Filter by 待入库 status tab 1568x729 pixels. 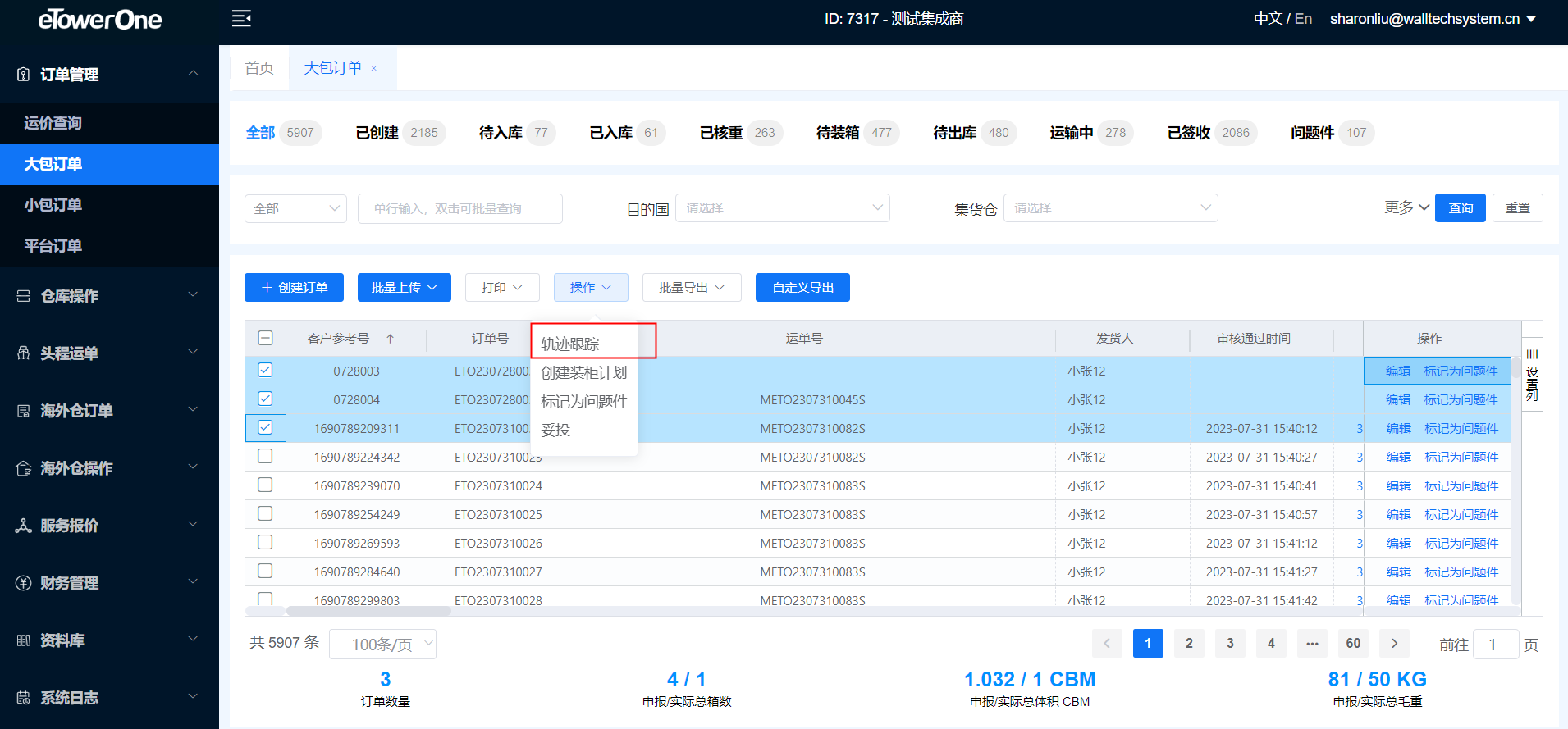click(517, 133)
